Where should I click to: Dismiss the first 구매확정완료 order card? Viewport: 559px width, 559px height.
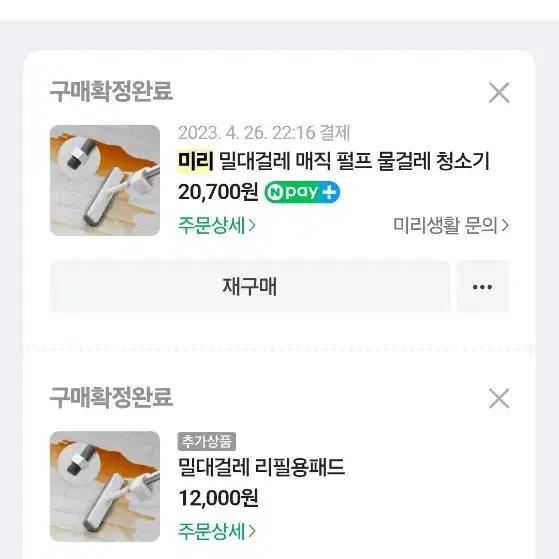pyautogui.click(x=499, y=93)
